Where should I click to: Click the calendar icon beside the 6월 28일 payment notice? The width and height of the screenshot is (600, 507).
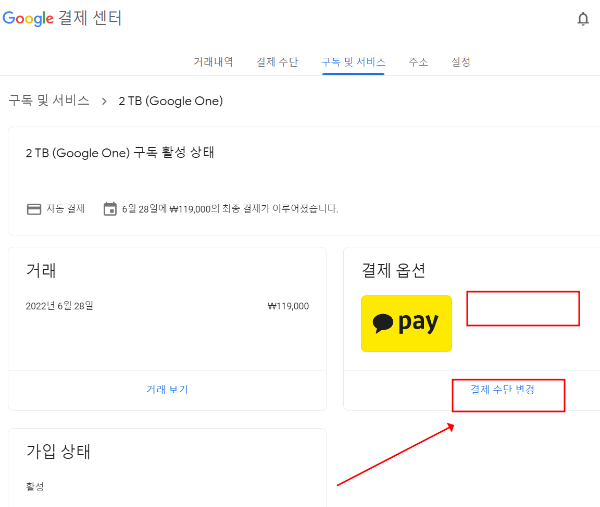click(110, 209)
